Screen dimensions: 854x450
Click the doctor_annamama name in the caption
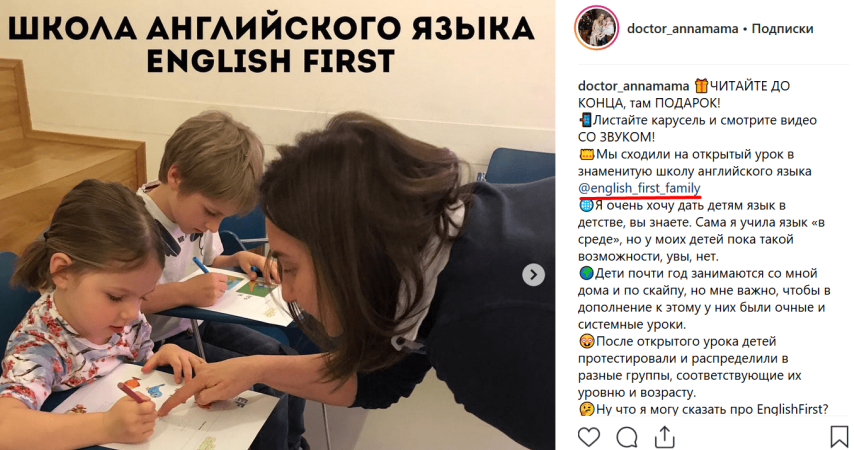(x=633, y=86)
